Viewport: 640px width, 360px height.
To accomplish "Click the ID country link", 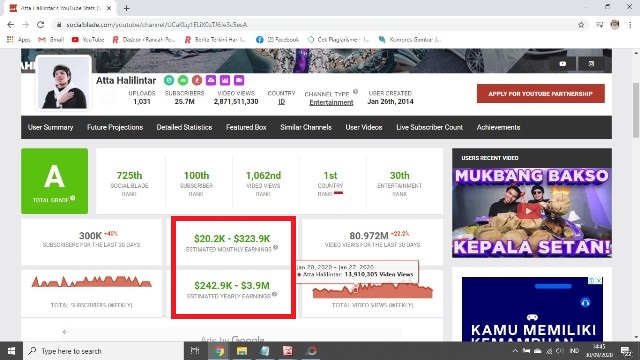I will tap(281, 102).
